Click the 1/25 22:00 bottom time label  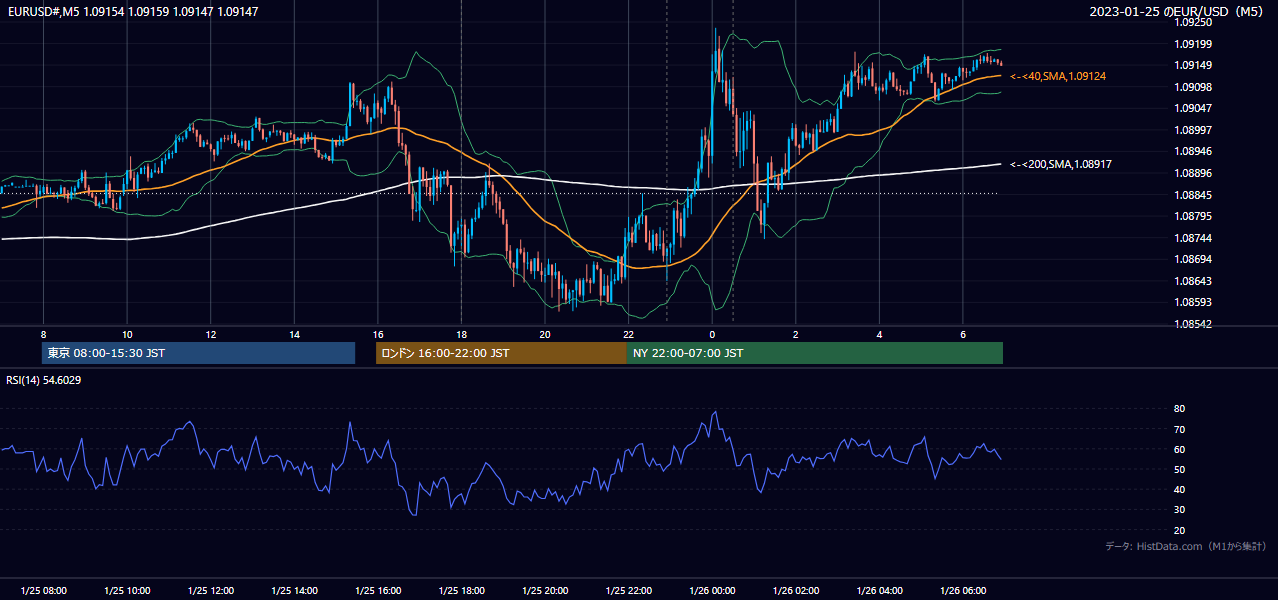click(629, 591)
